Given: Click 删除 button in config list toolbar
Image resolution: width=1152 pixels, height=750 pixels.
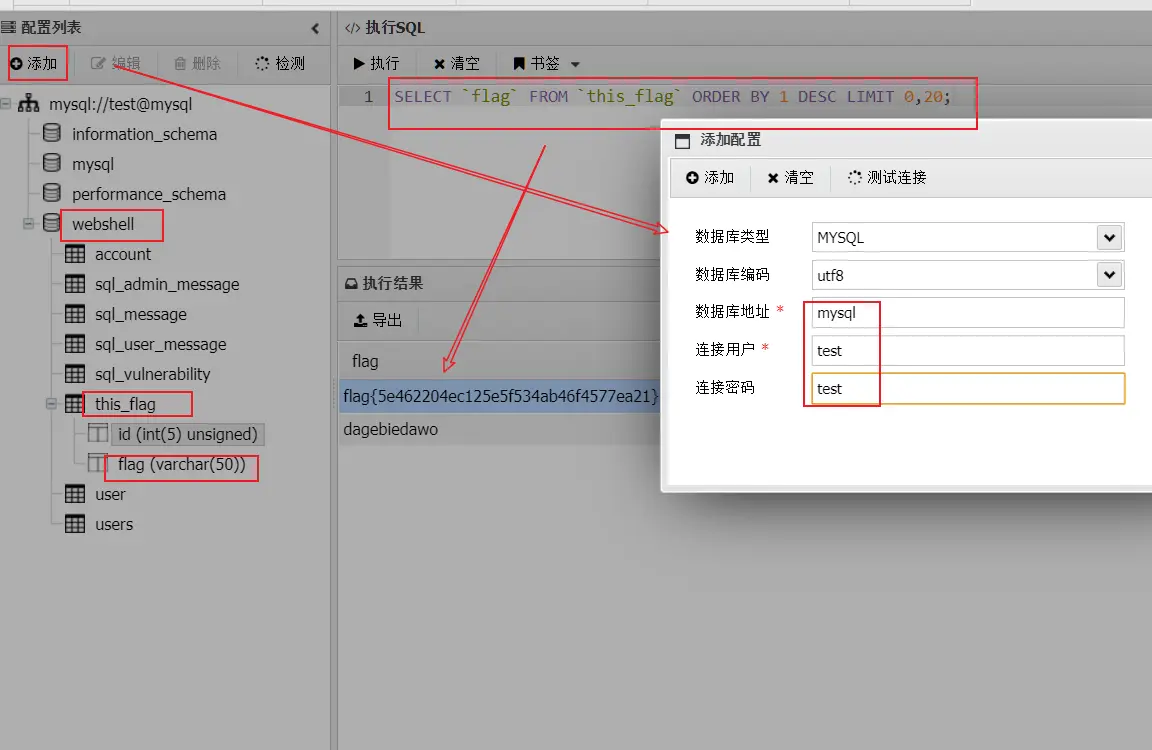Looking at the screenshot, I should [x=198, y=63].
